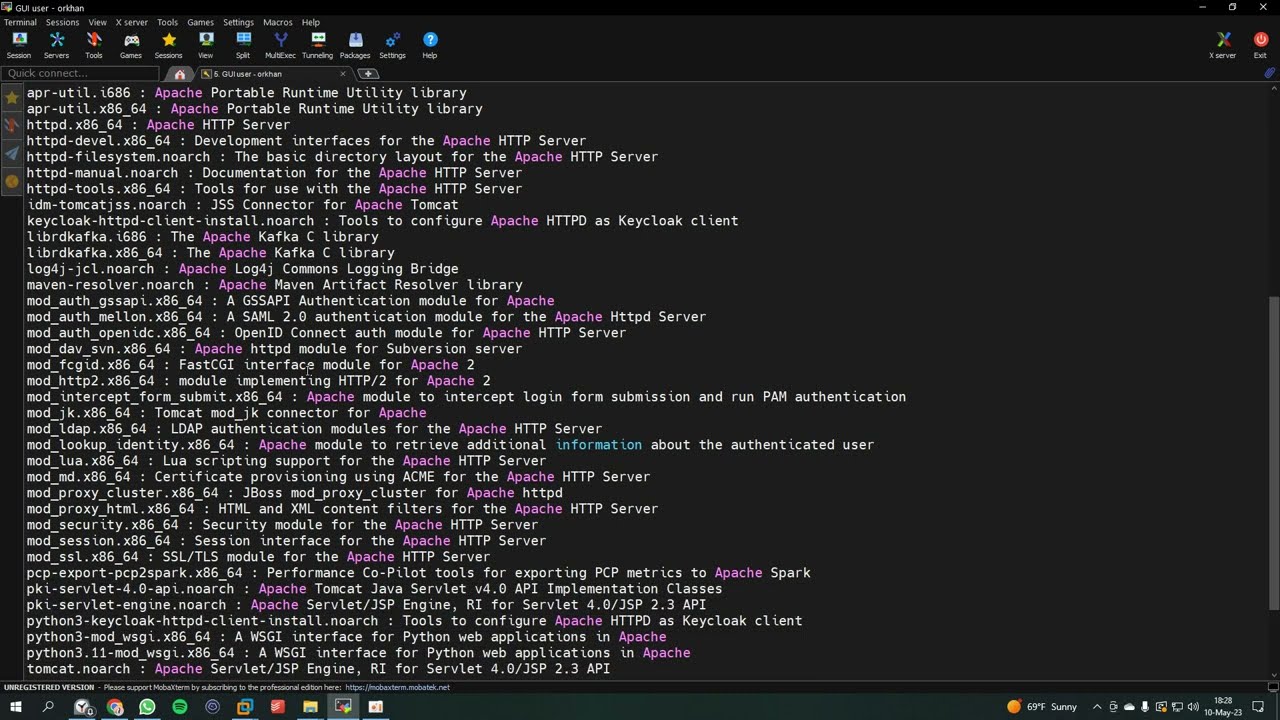The image size is (1280, 720).
Task: Open the Terminal menu
Action: pyautogui.click(x=20, y=22)
